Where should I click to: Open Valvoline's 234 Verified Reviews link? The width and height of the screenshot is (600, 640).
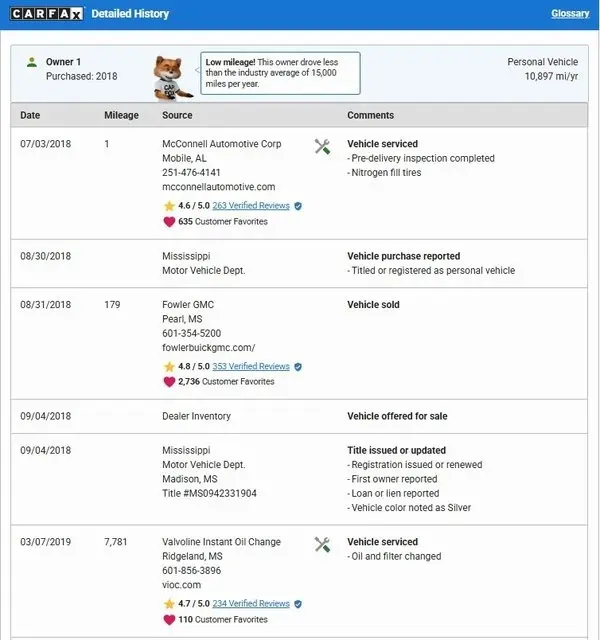[251, 604]
